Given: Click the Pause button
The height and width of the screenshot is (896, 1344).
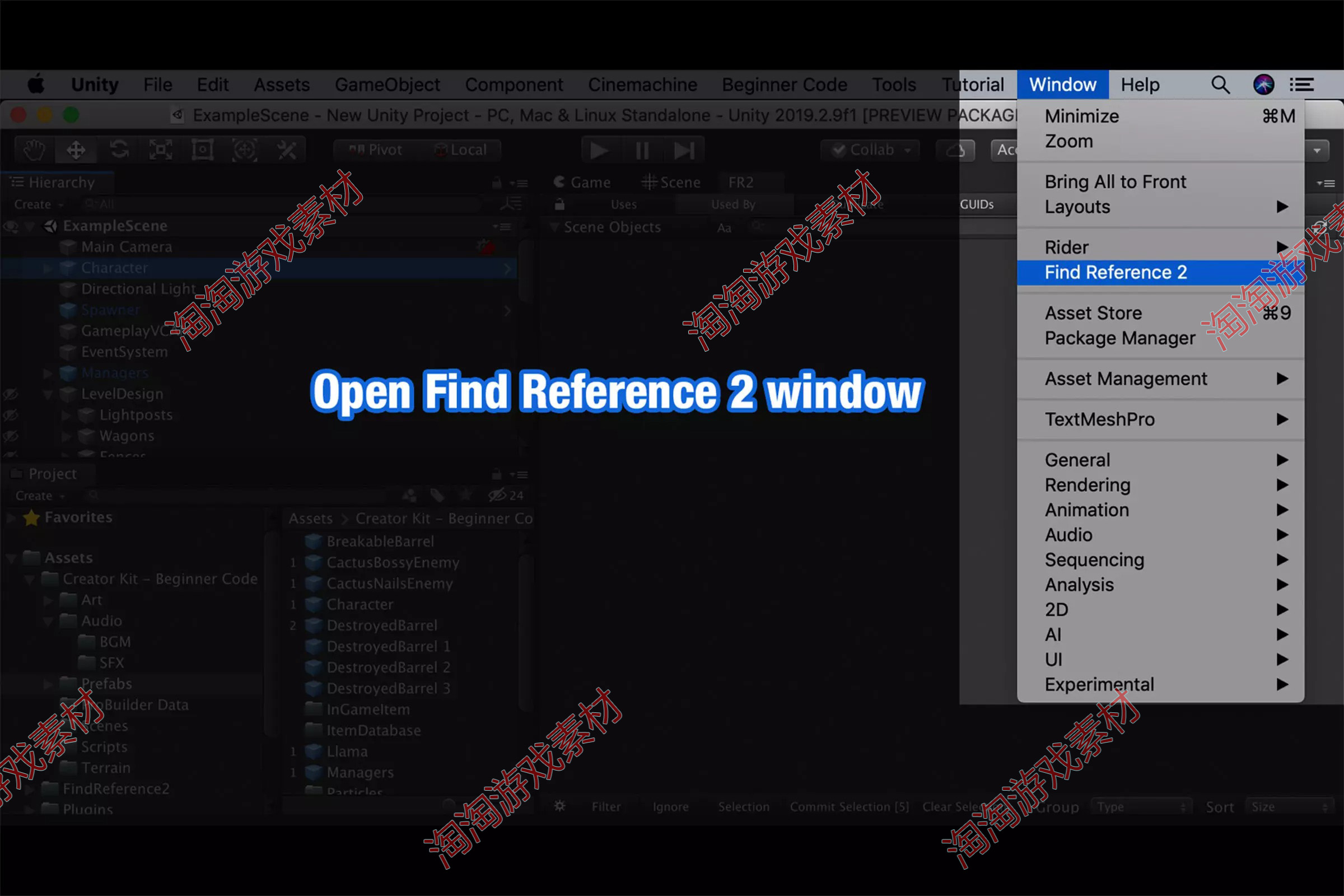Looking at the screenshot, I should (x=642, y=150).
